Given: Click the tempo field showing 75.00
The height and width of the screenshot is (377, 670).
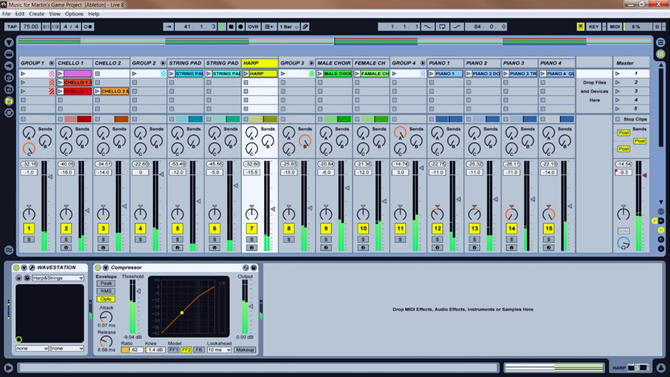Looking at the screenshot, I should click(30, 27).
